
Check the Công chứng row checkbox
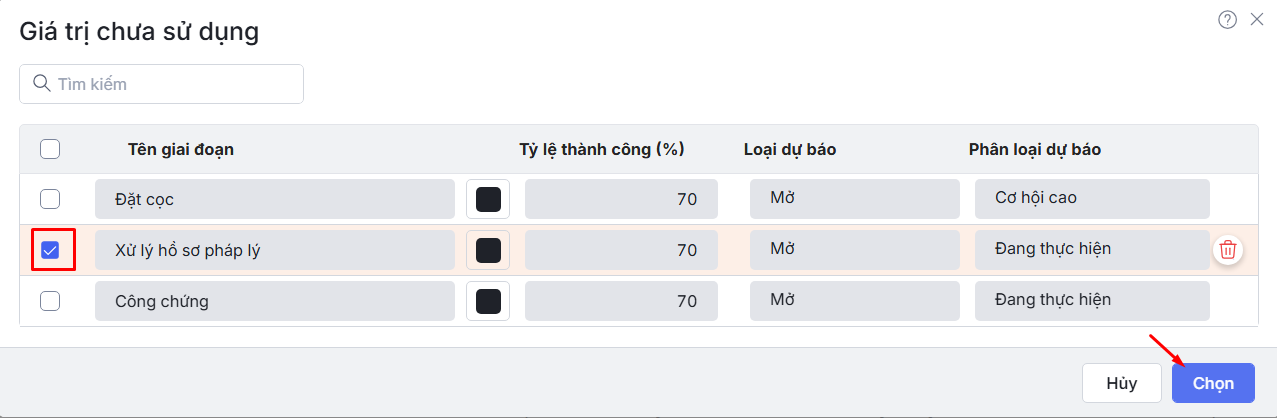coord(50,301)
